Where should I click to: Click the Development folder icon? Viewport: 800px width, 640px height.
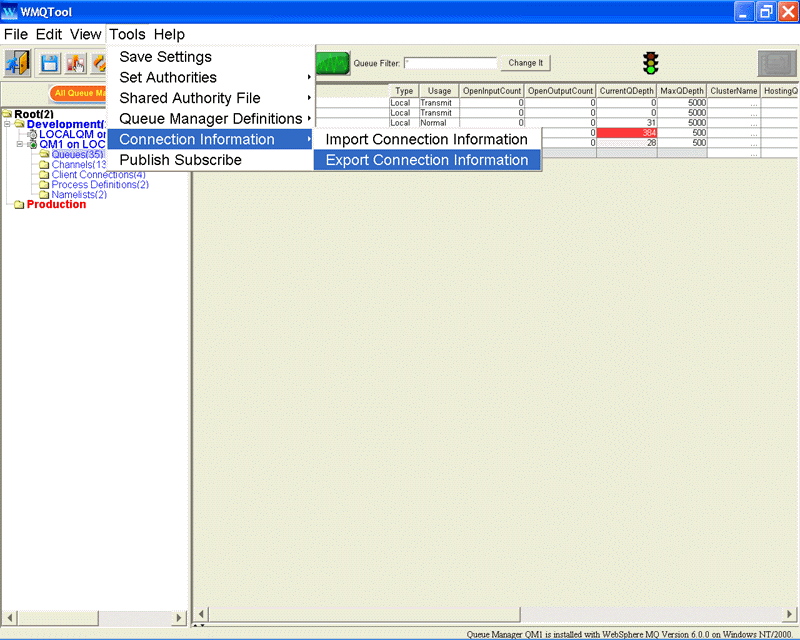(20, 124)
